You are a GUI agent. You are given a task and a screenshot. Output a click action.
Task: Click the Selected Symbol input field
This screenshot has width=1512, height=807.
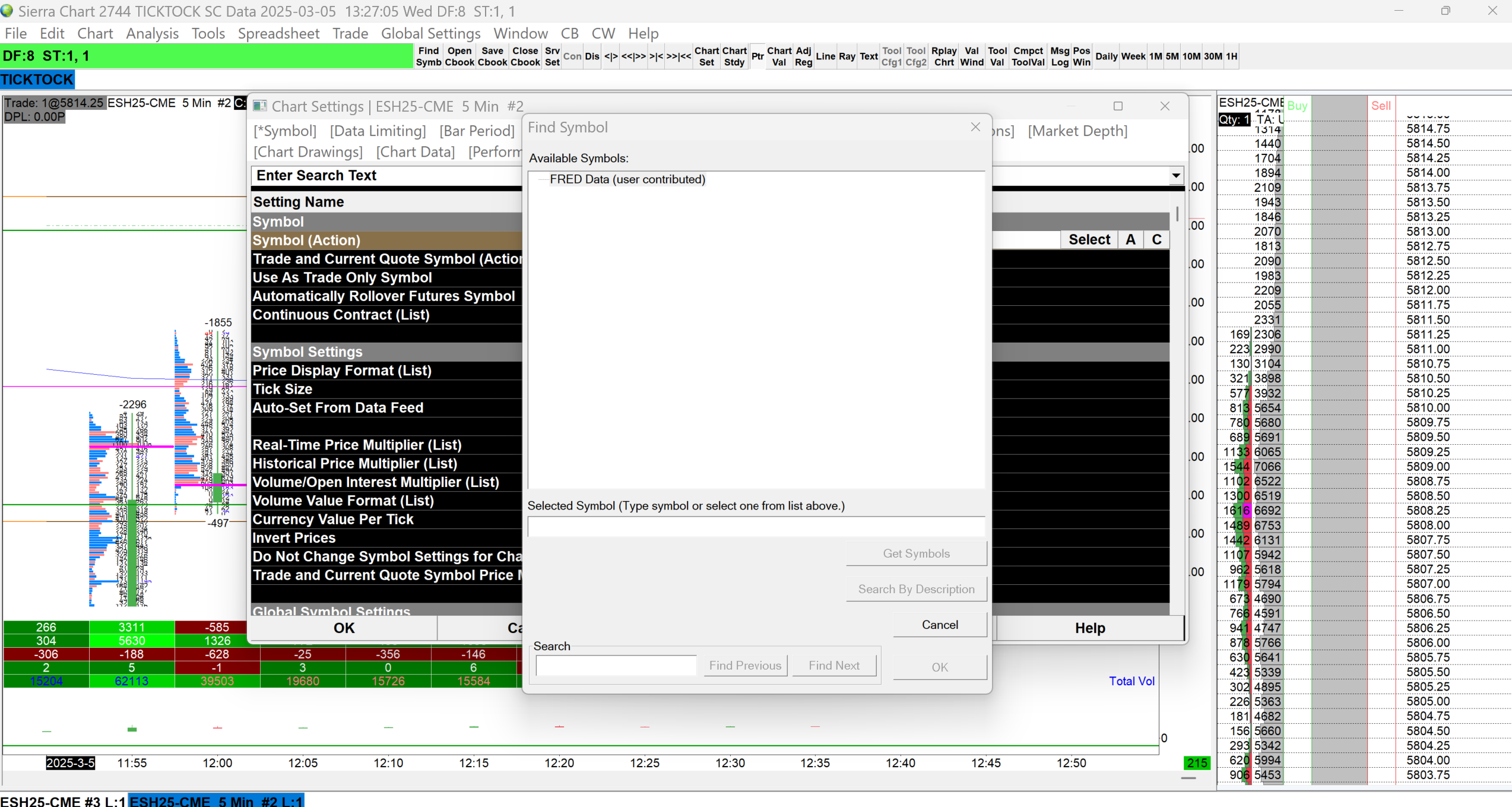click(755, 526)
